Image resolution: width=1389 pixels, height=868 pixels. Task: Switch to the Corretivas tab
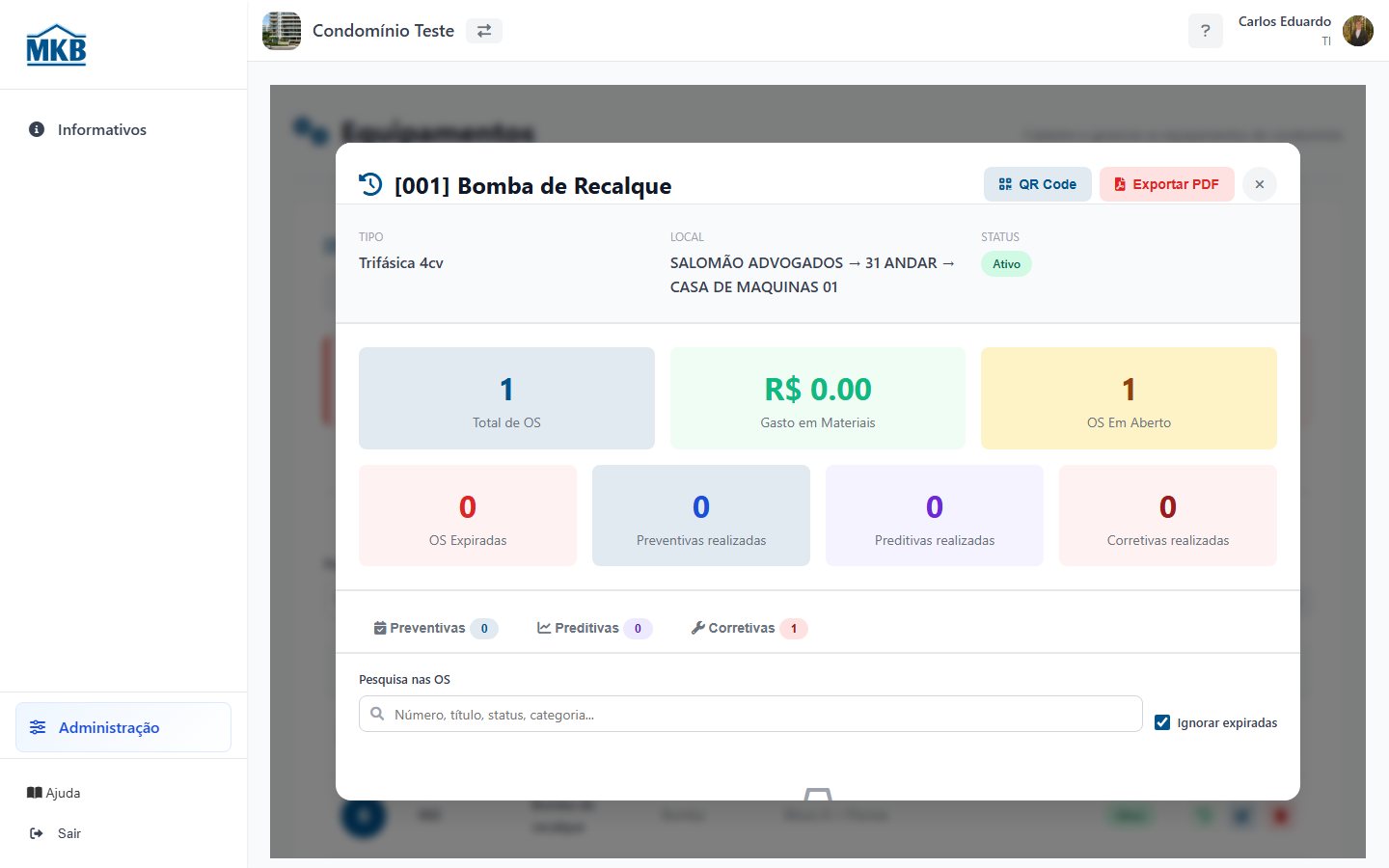click(x=749, y=628)
